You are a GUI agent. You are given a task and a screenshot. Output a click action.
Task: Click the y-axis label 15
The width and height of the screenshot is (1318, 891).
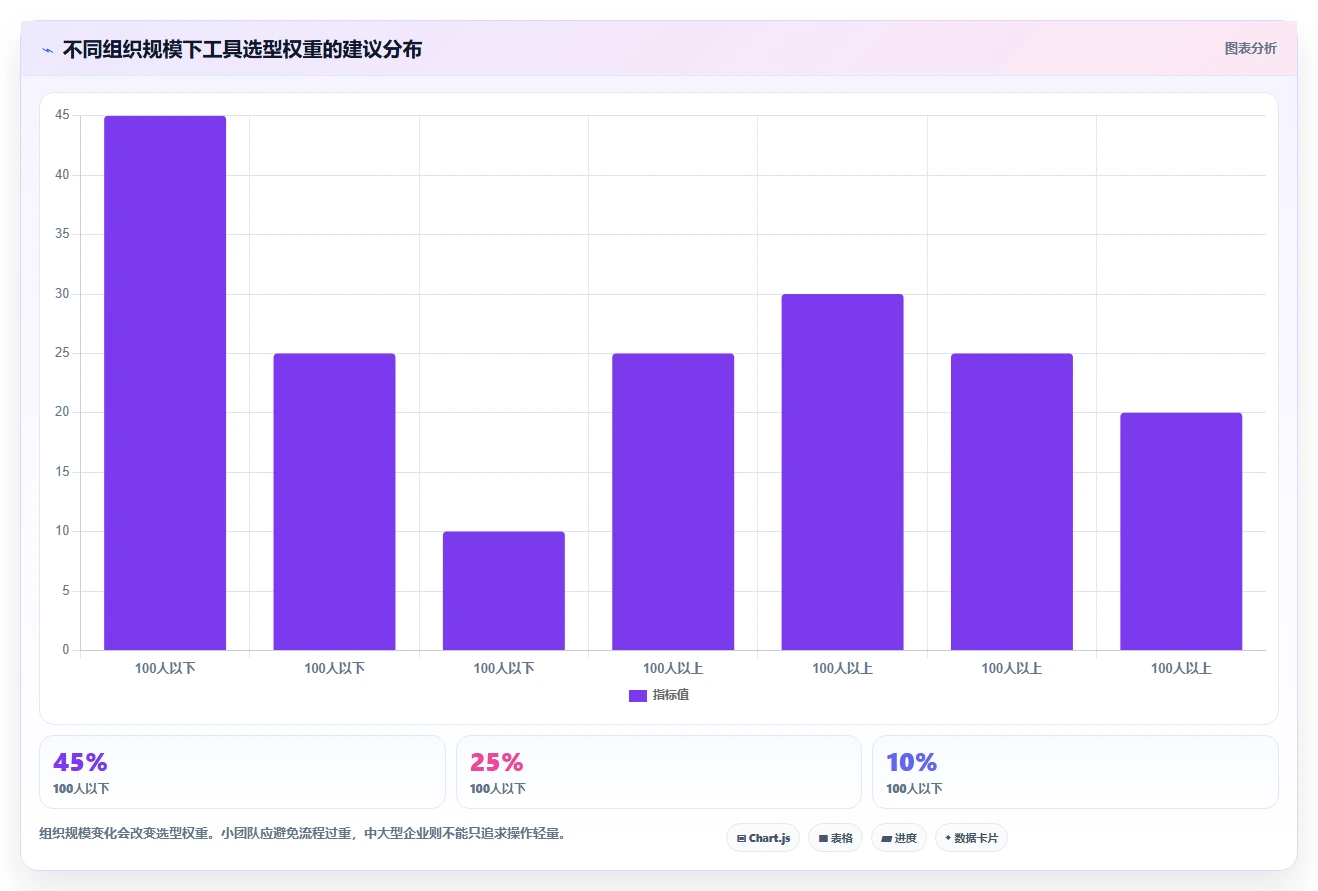(x=62, y=472)
